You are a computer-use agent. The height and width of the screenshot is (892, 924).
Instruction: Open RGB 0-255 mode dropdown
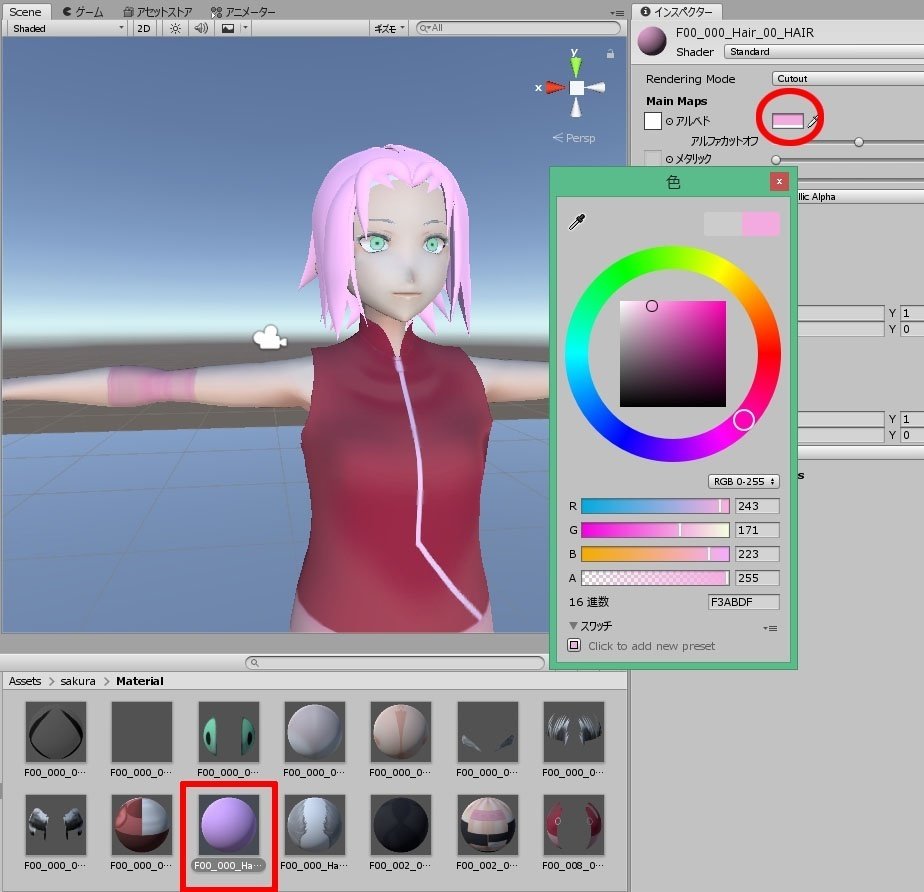[744, 481]
